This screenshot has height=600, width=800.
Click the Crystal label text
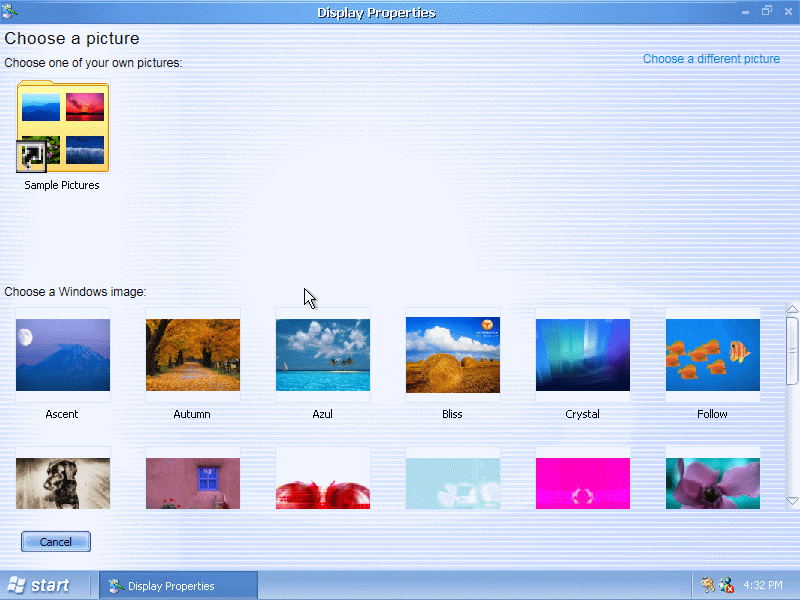[582, 414]
